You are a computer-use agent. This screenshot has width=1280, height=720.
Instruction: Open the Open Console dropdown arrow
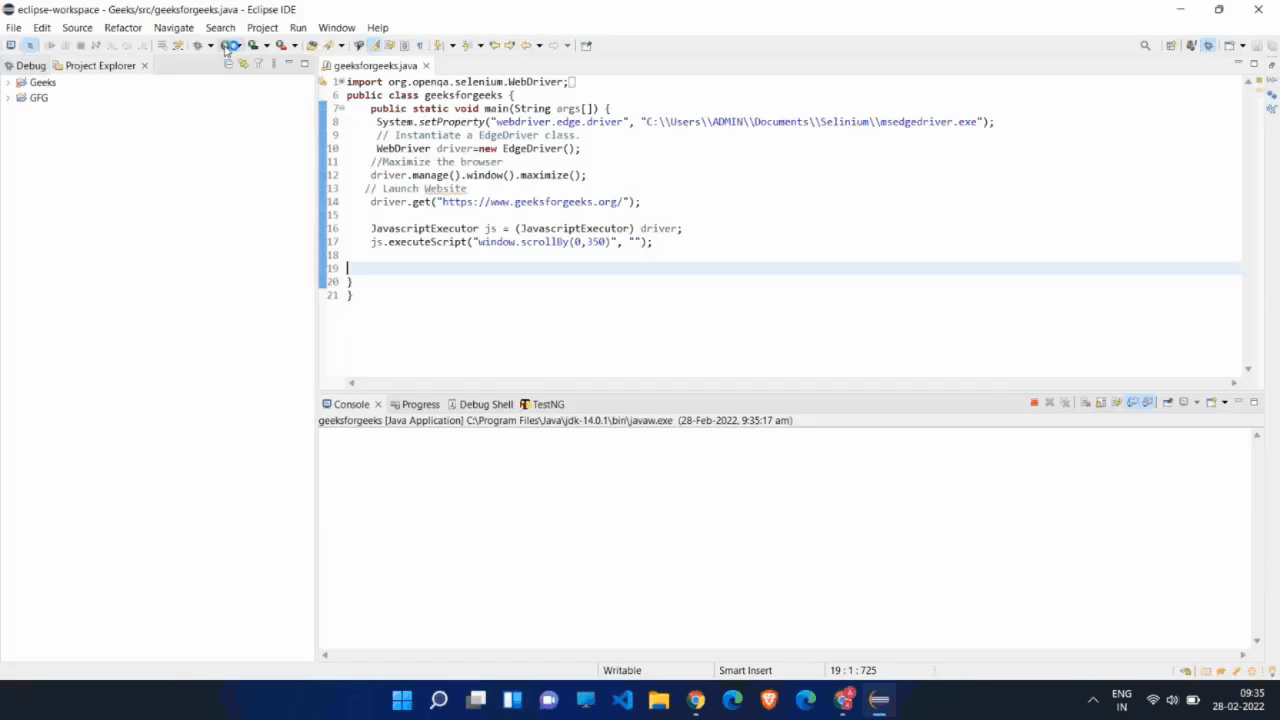click(x=1224, y=402)
